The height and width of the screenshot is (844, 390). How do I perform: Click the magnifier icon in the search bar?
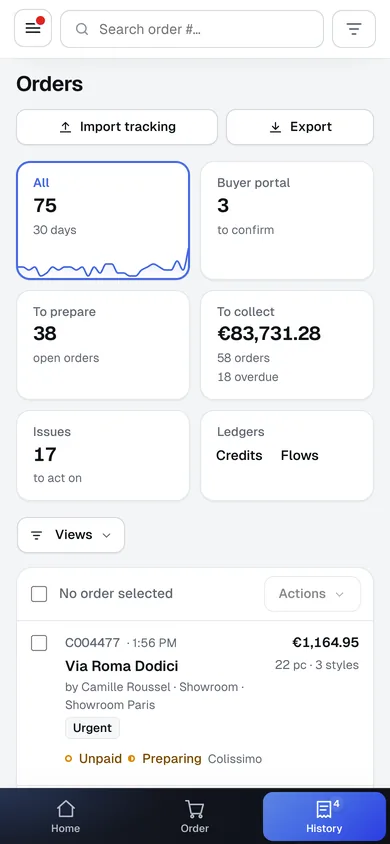pyautogui.click(x=82, y=29)
